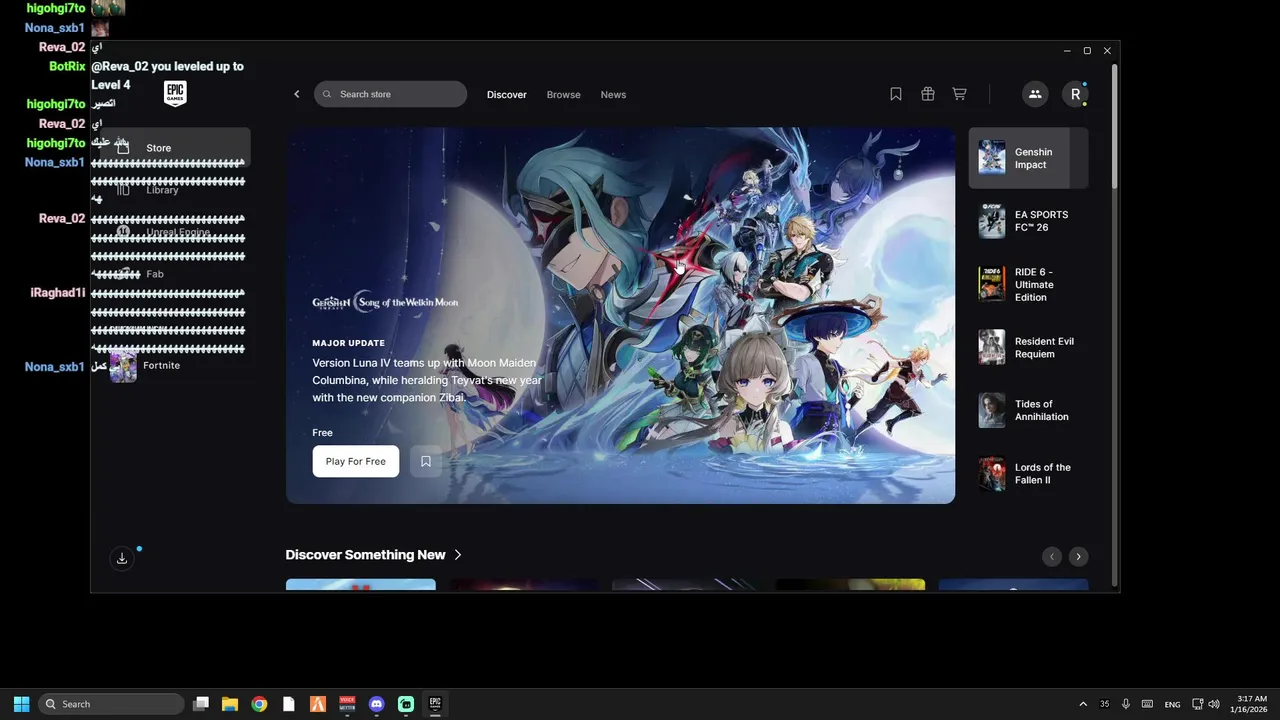Select Tides of Annihilation entry
Screen dimensions: 1280x720
point(1028,410)
